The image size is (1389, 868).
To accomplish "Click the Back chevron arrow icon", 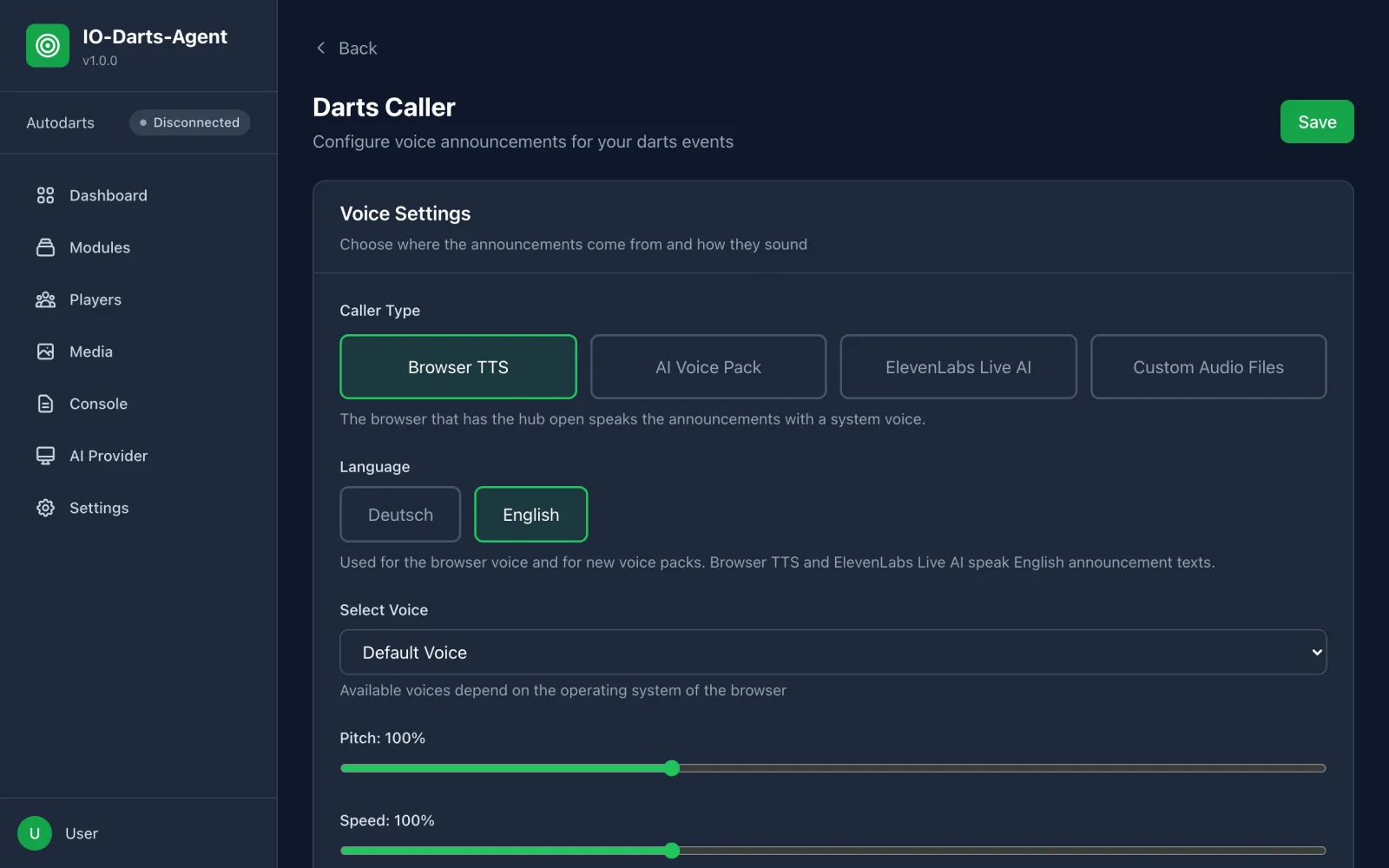I will 321,48.
